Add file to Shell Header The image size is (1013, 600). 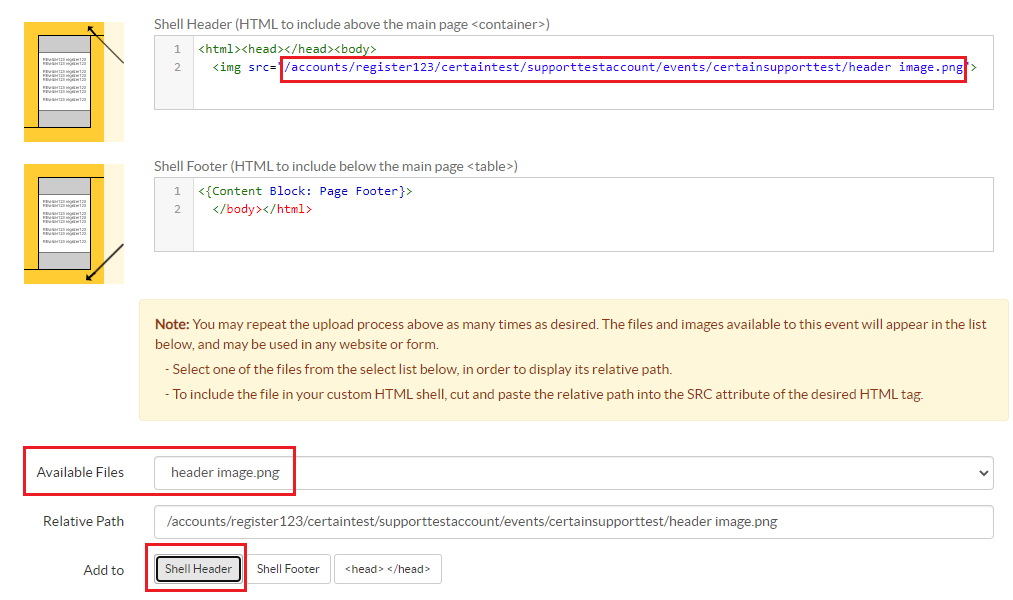[x=198, y=569]
